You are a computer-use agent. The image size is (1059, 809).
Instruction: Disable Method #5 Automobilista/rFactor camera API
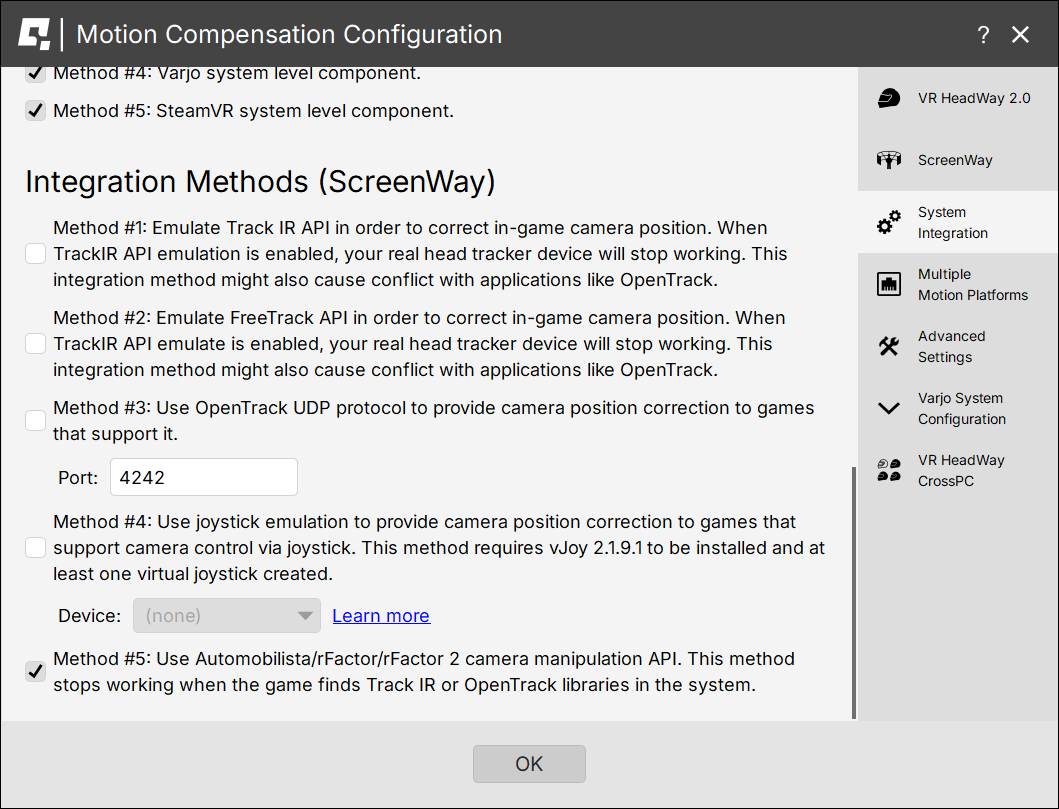(36, 672)
